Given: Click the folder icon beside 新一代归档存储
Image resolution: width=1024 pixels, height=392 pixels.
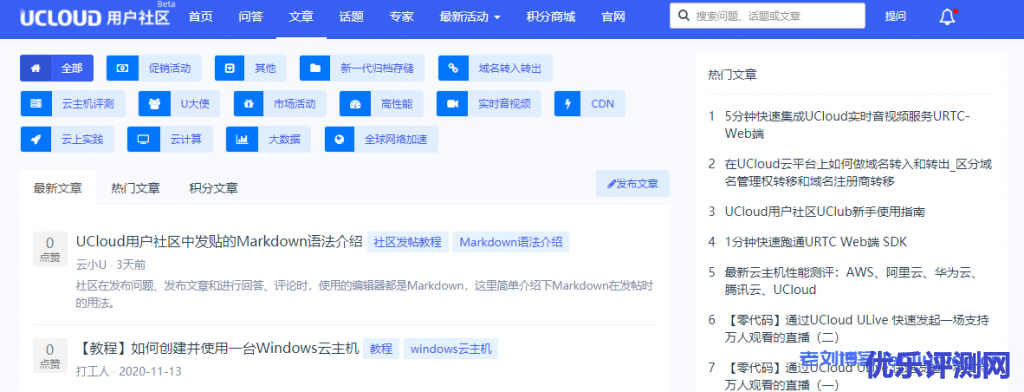Looking at the screenshot, I should (x=315, y=68).
